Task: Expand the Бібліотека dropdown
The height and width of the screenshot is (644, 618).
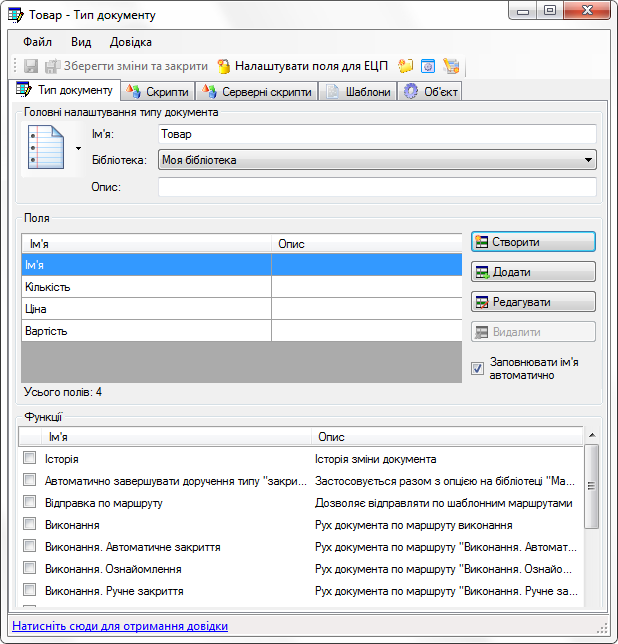Action: pyautogui.click(x=586, y=160)
